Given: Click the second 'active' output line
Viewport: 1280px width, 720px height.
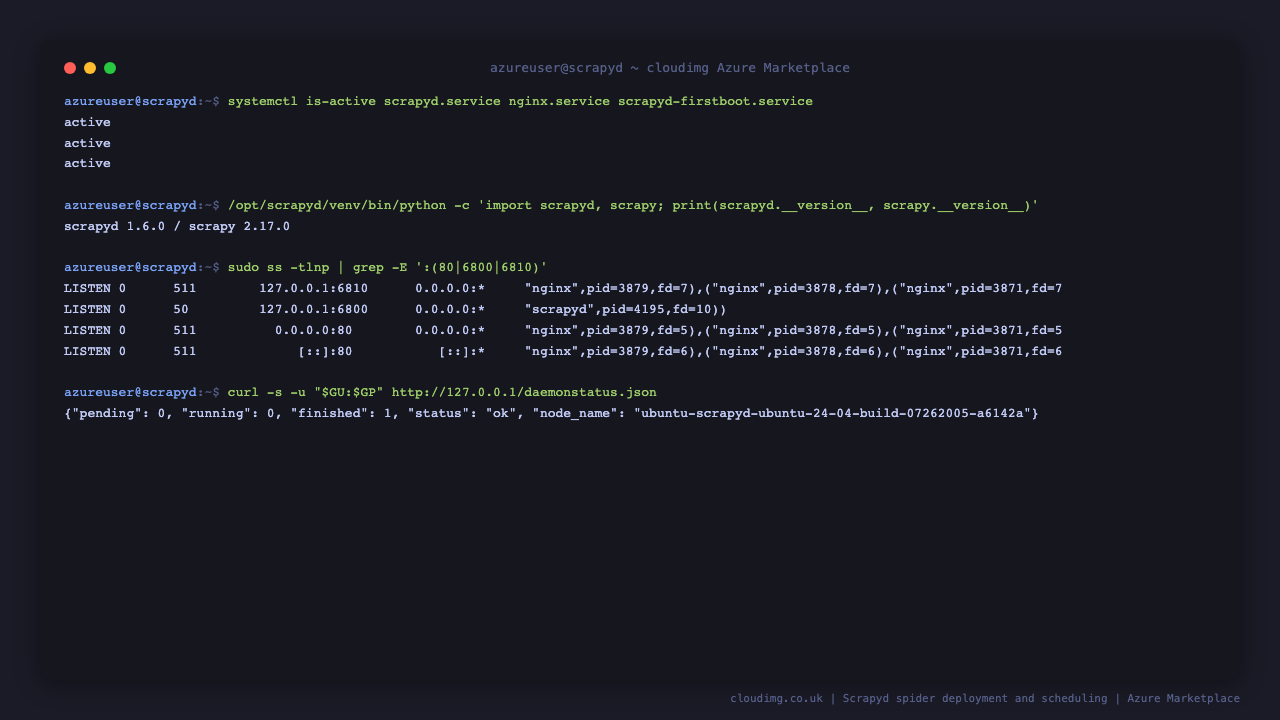Looking at the screenshot, I should tap(87, 143).
